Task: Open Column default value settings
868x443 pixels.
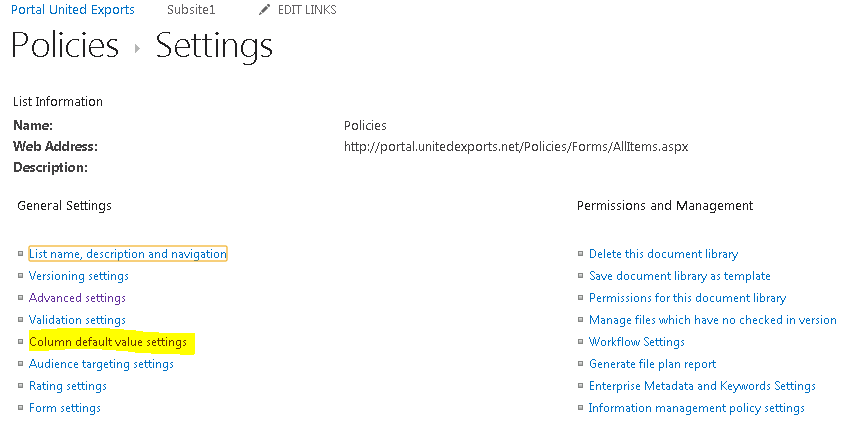Action: tap(108, 342)
